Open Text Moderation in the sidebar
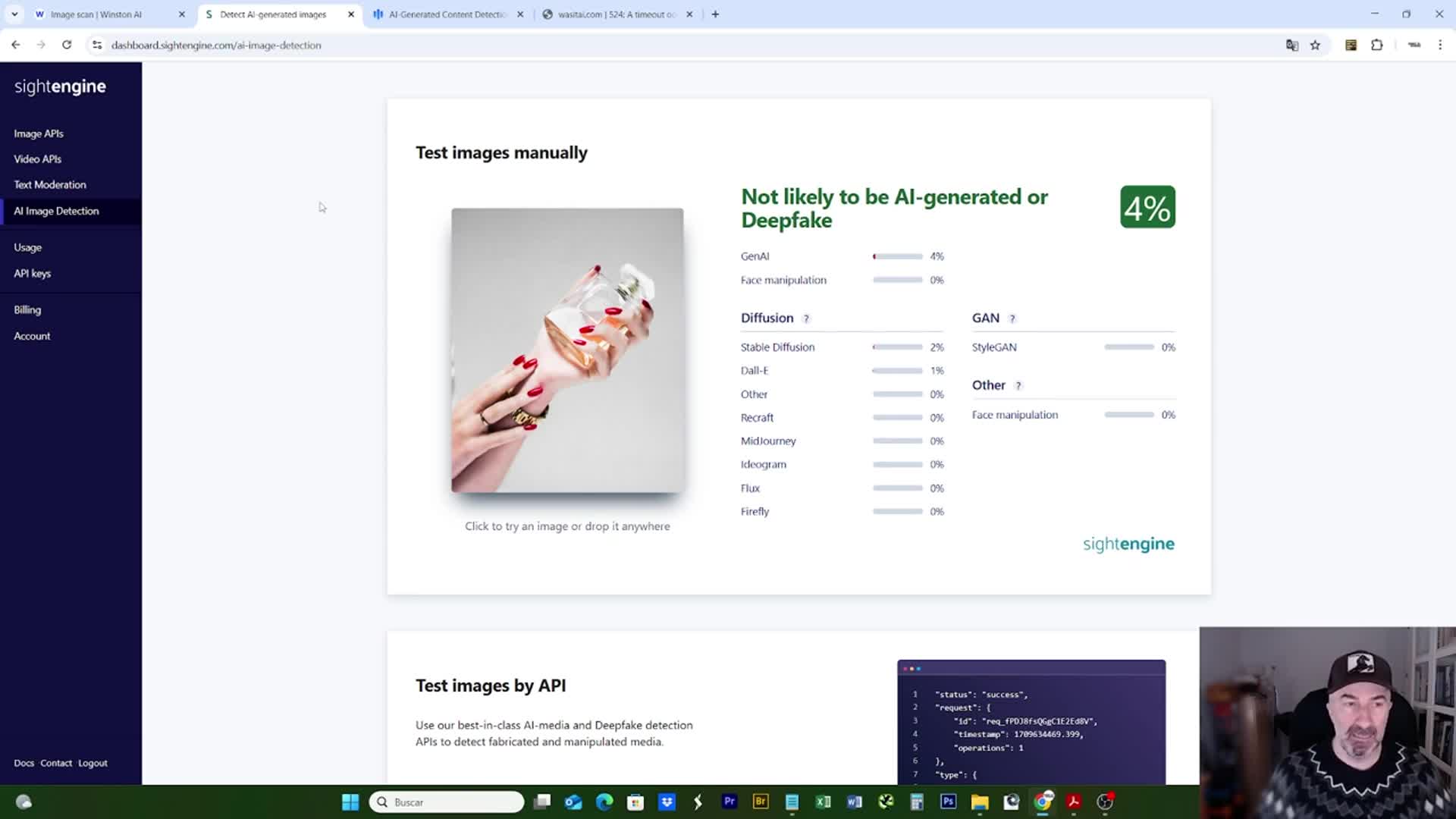The height and width of the screenshot is (819, 1456). 50,185
